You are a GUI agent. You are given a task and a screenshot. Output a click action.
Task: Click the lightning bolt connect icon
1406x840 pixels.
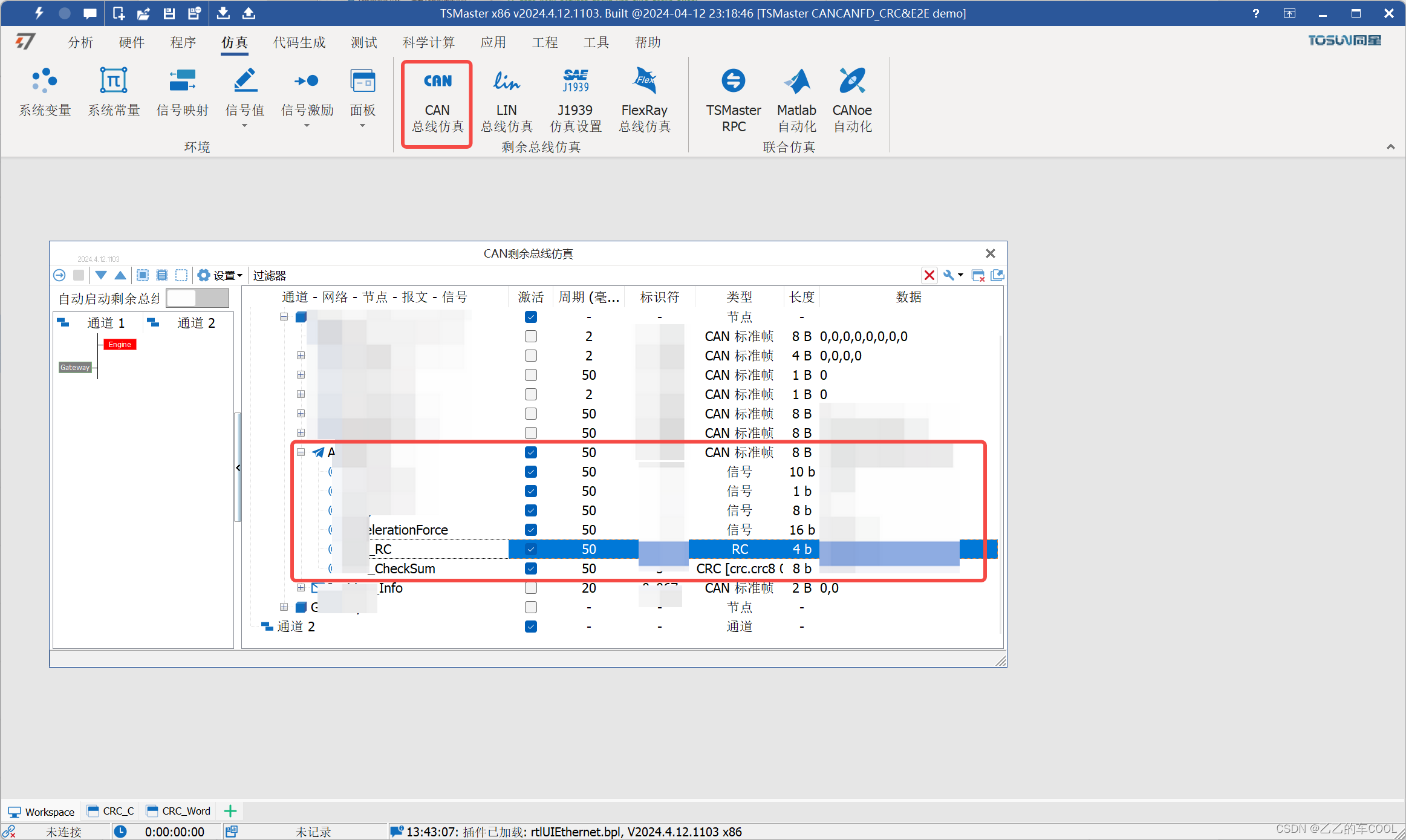39,13
